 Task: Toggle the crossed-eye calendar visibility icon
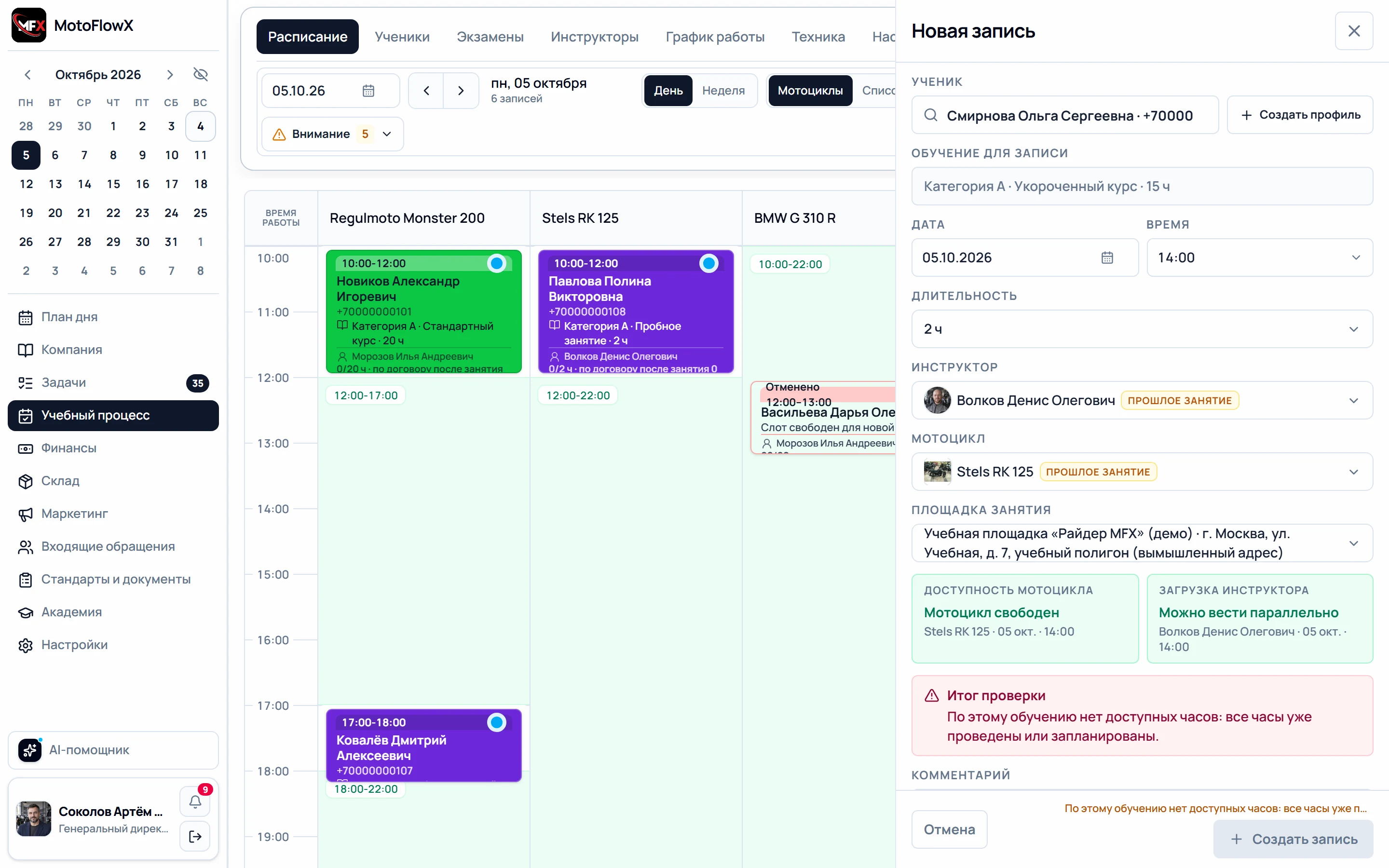click(200, 74)
